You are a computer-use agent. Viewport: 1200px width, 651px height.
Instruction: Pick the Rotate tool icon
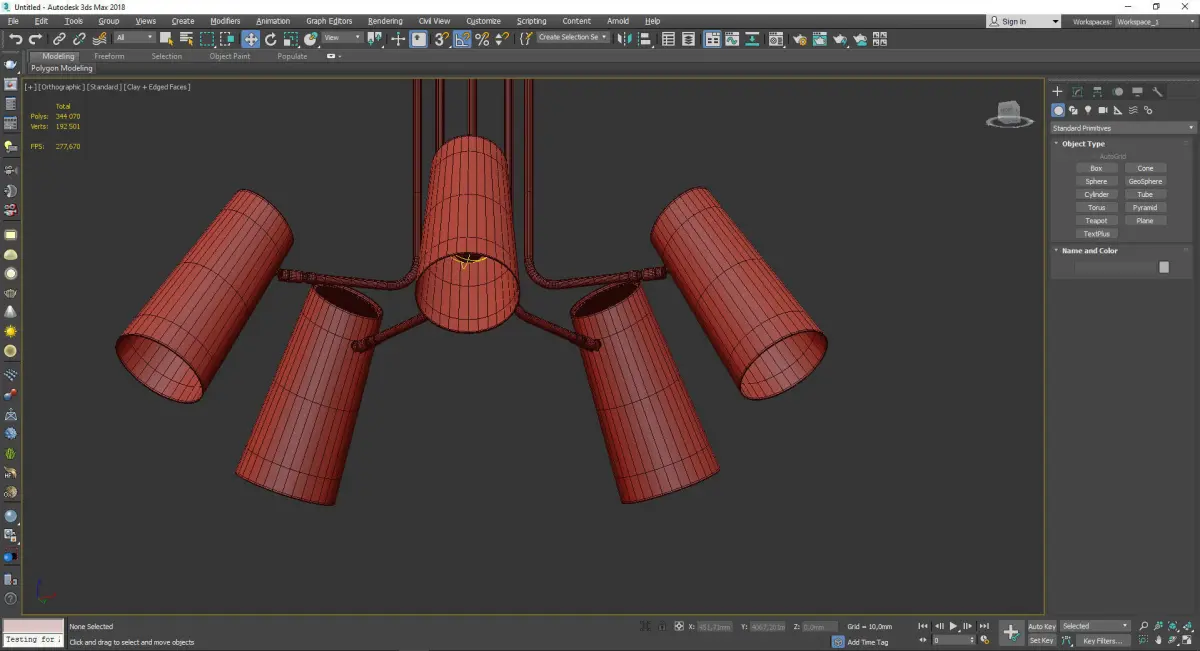click(270, 39)
